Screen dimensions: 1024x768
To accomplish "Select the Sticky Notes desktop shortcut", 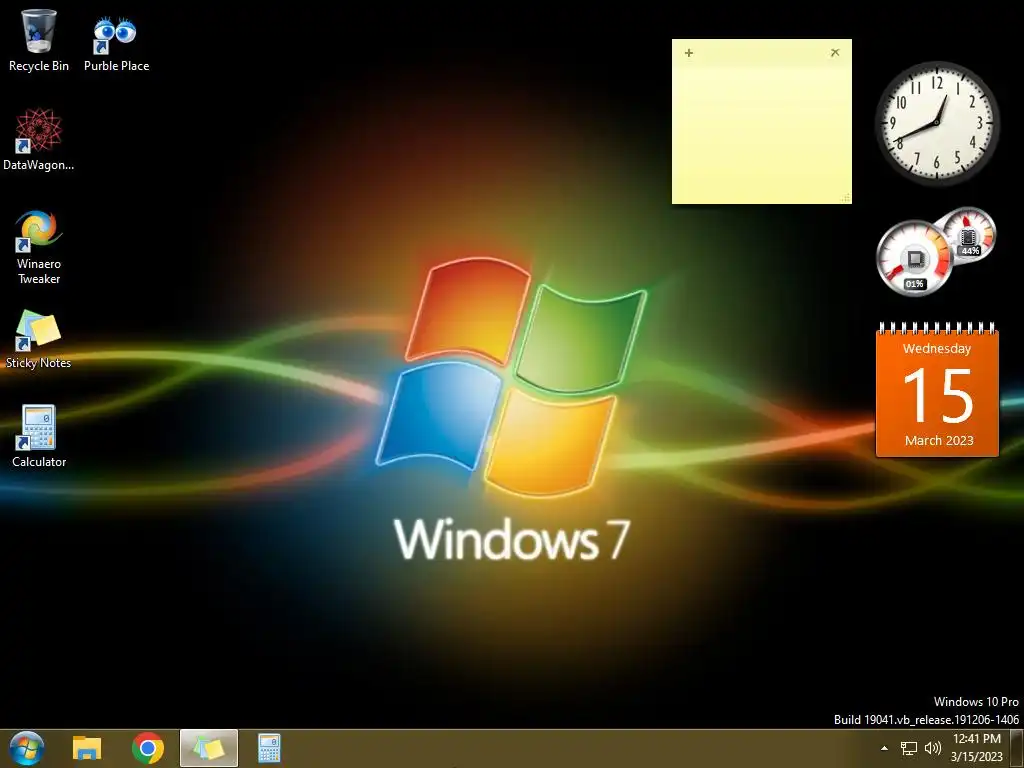I will (x=39, y=340).
